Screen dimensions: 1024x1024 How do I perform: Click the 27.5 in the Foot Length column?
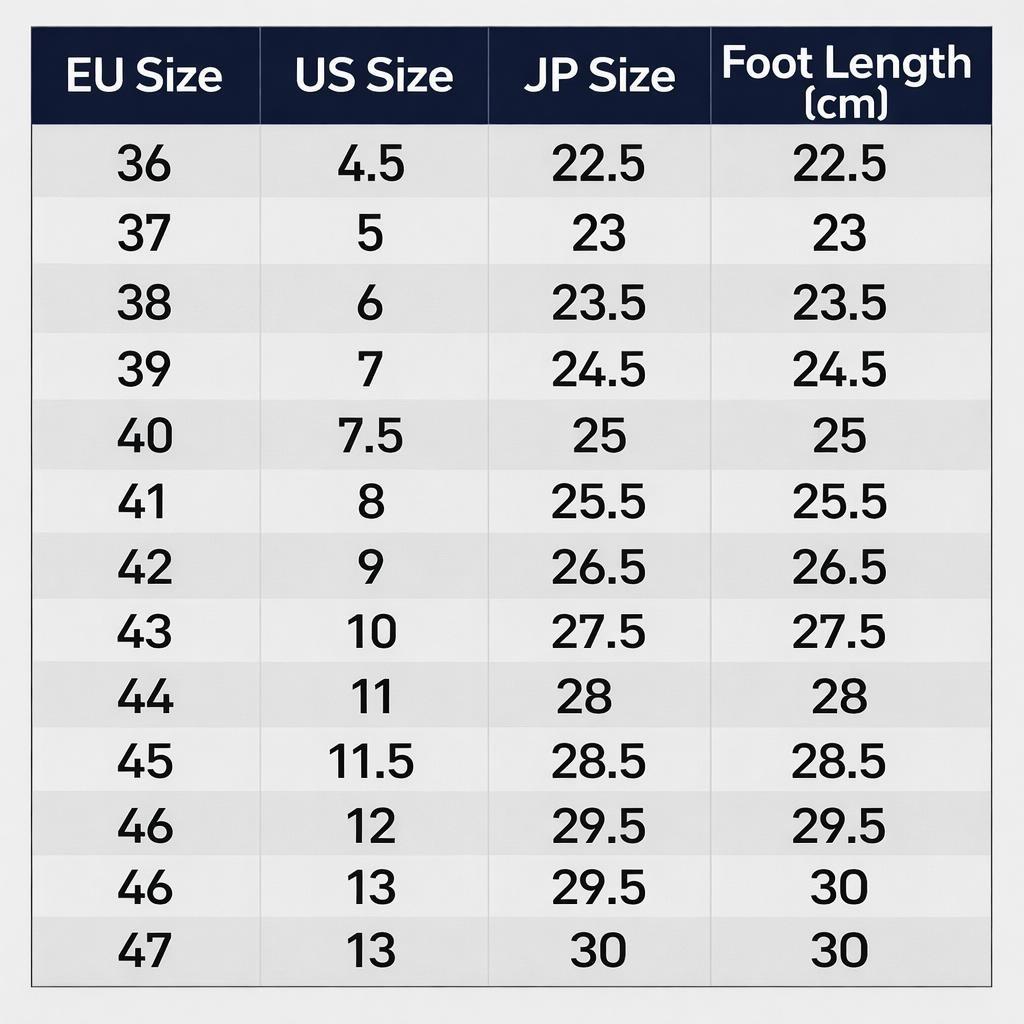pyautogui.click(x=839, y=632)
